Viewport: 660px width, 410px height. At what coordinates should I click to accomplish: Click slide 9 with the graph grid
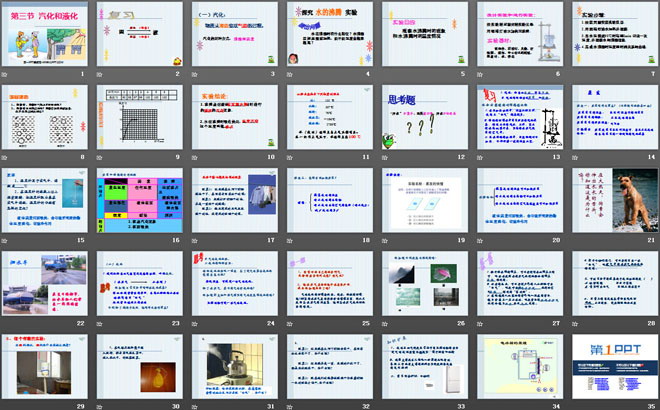pos(139,118)
